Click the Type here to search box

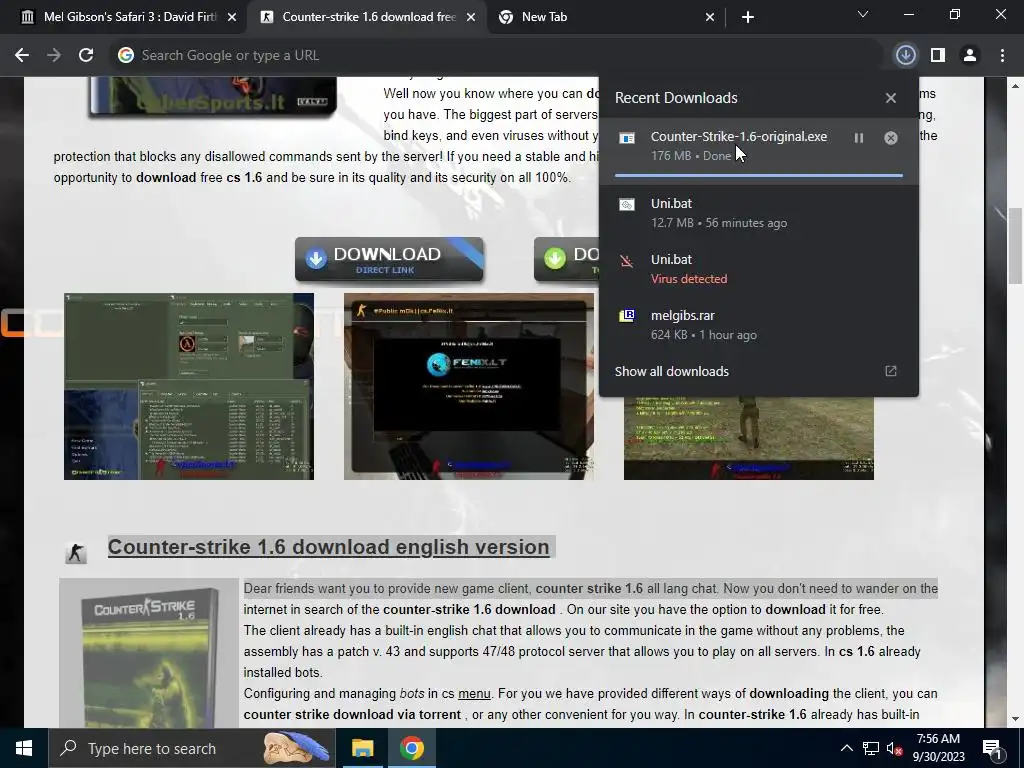coord(192,748)
